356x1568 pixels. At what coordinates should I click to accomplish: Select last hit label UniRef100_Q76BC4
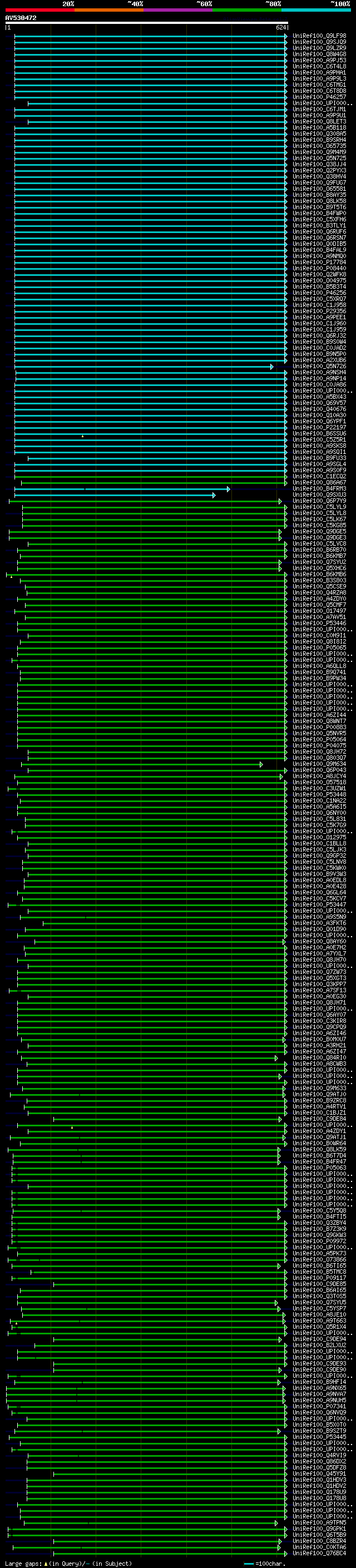click(x=319, y=1553)
